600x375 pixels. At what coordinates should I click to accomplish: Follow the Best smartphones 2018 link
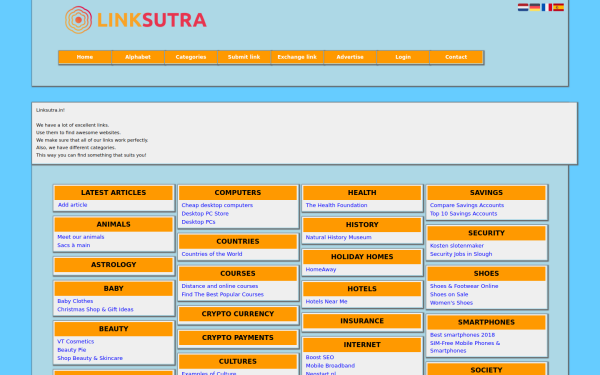click(462, 335)
